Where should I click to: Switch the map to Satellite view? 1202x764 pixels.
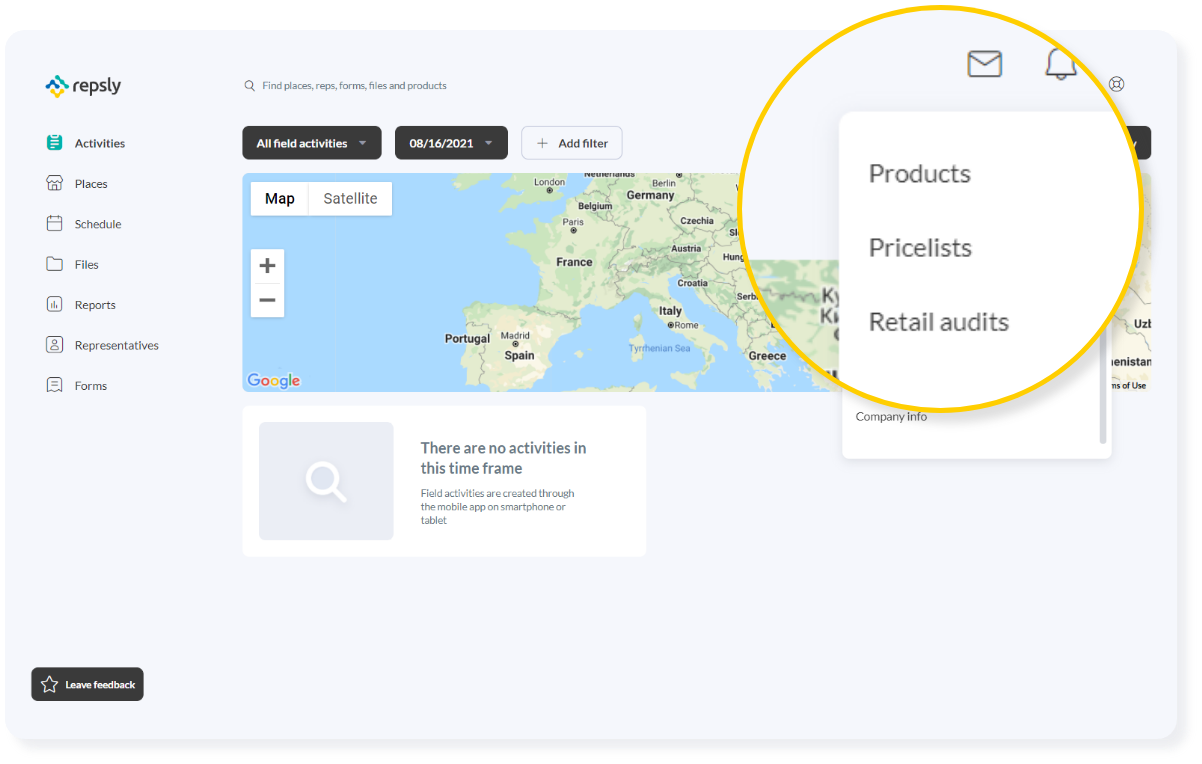click(x=350, y=199)
